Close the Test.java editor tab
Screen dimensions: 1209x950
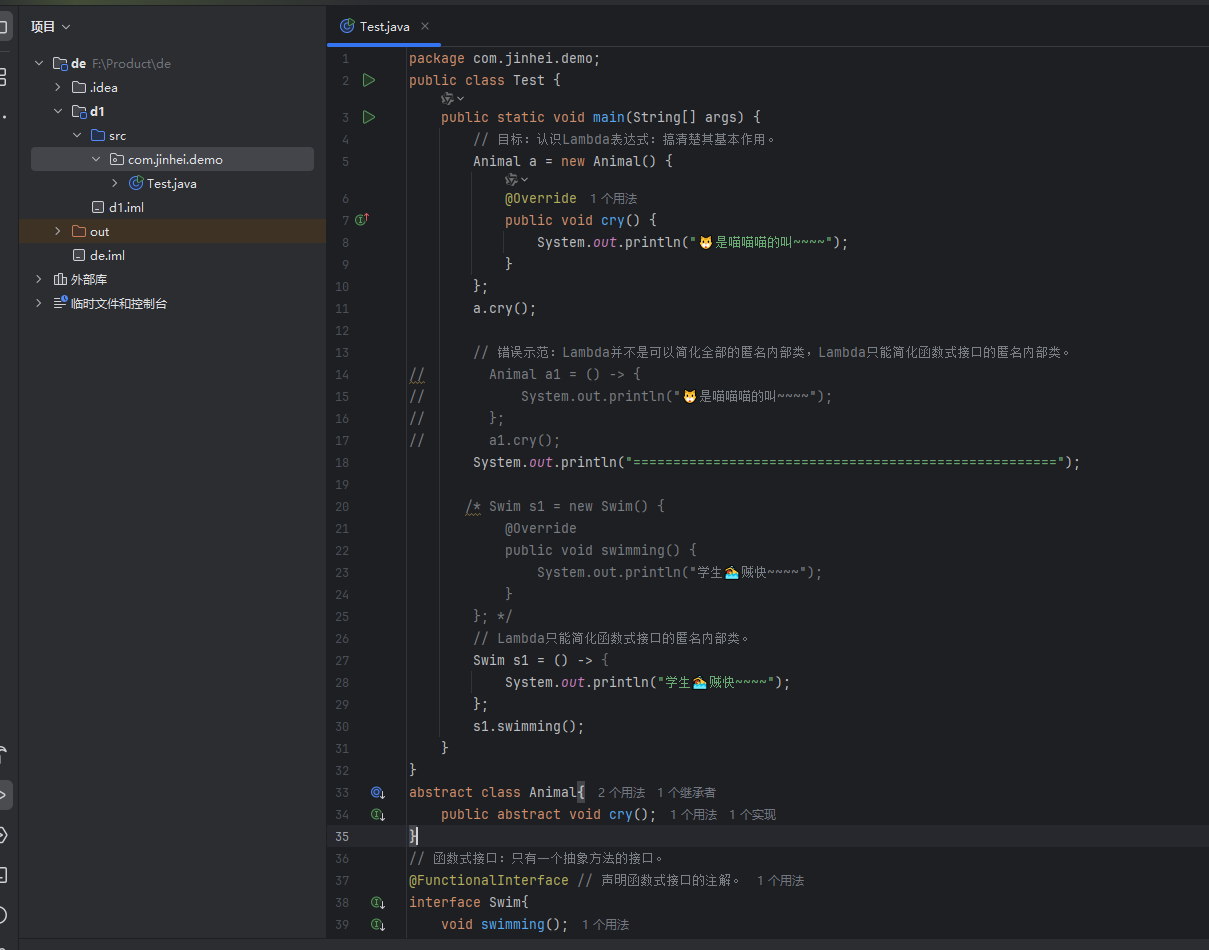425,26
